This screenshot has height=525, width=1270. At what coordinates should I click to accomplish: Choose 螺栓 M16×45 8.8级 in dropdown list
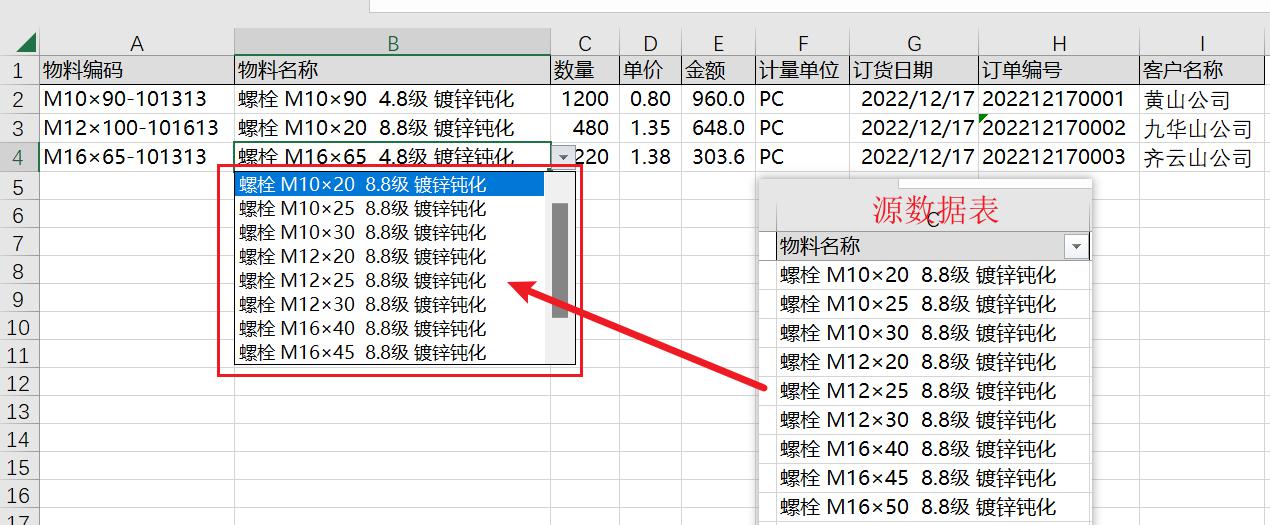[391, 352]
